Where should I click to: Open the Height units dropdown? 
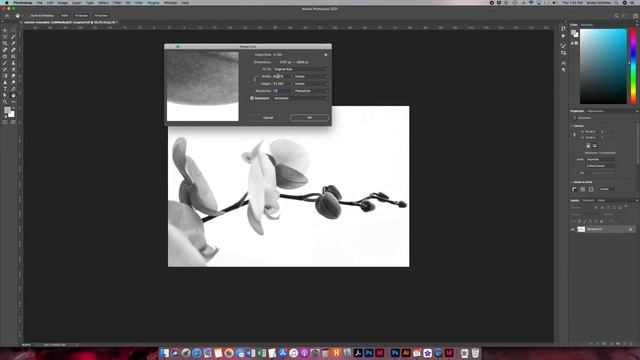click(311, 84)
